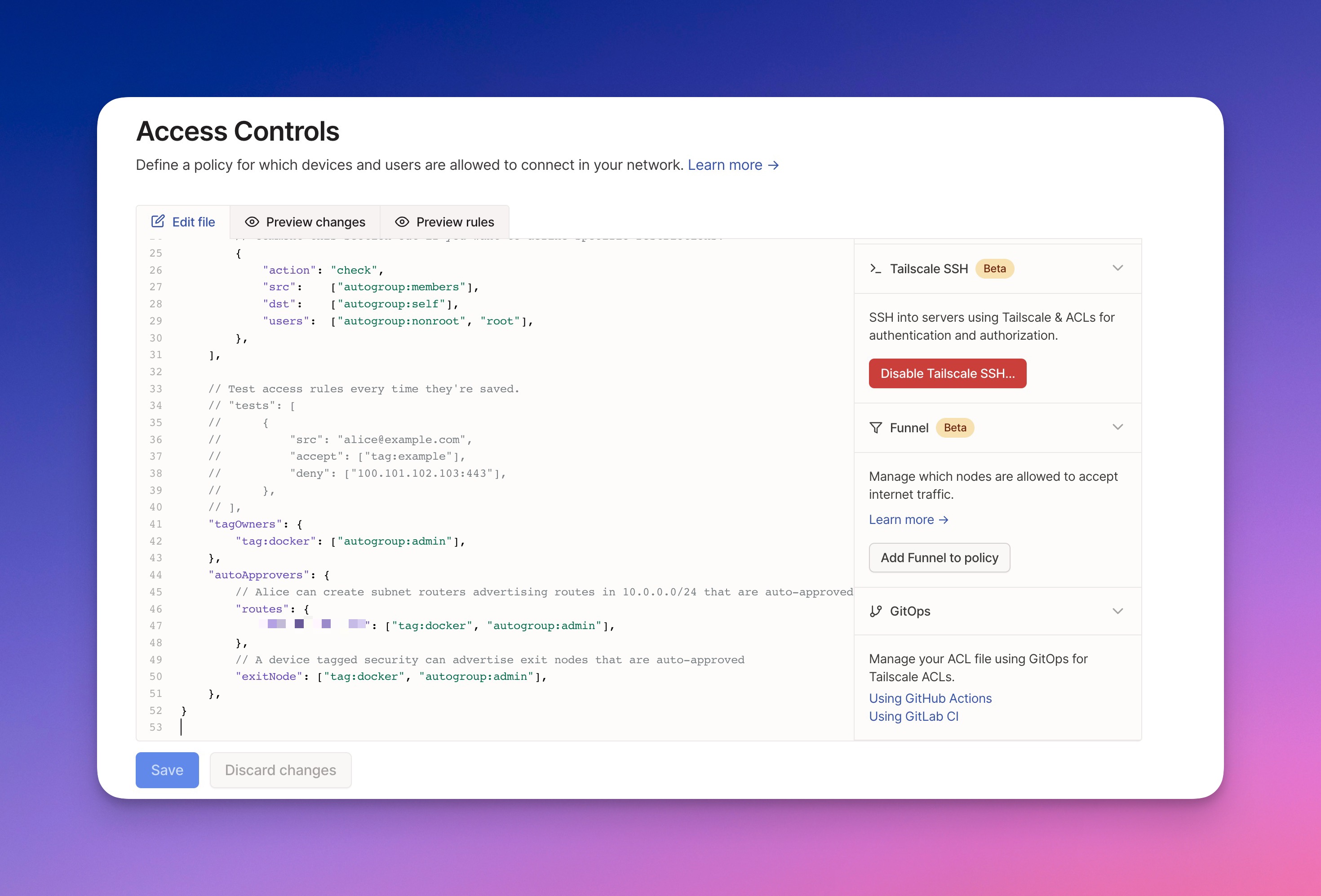The image size is (1321, 896).
Task: Collapse the Tailscale SSH section chevron
Action: pos(1117,268)
